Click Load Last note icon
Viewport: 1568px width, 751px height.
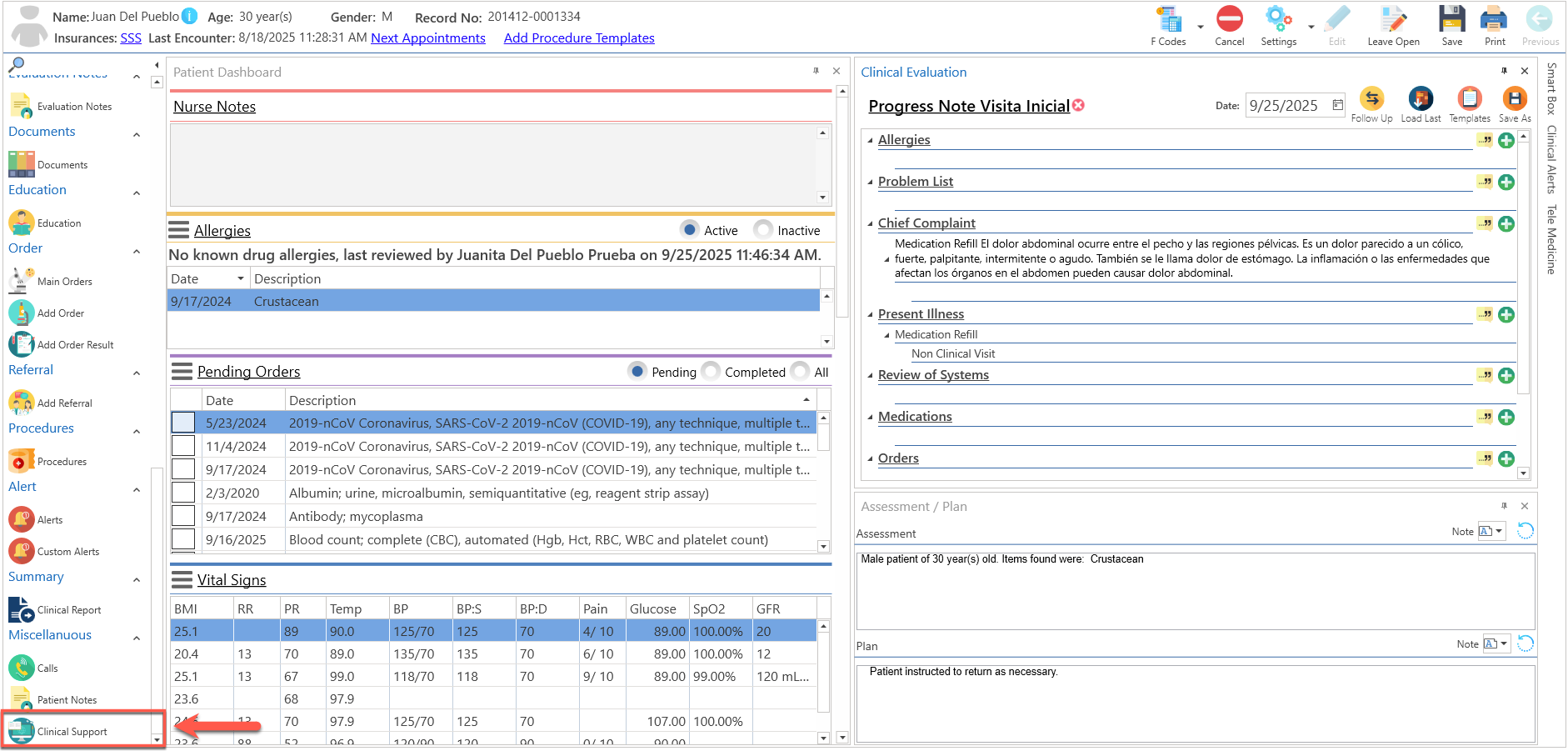point(1421,99)
